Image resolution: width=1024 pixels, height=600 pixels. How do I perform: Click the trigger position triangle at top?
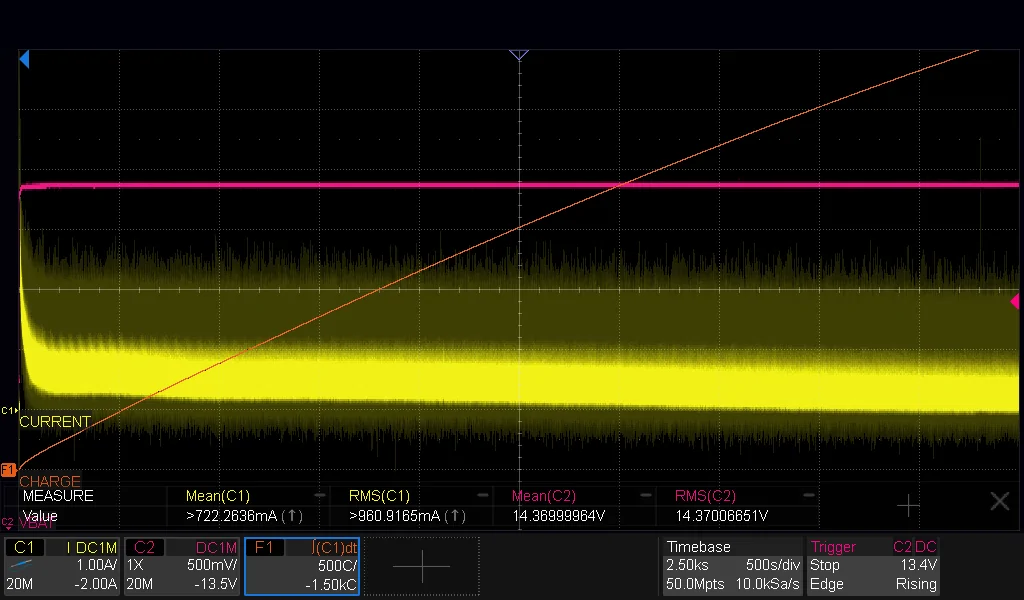coord(519,55)
